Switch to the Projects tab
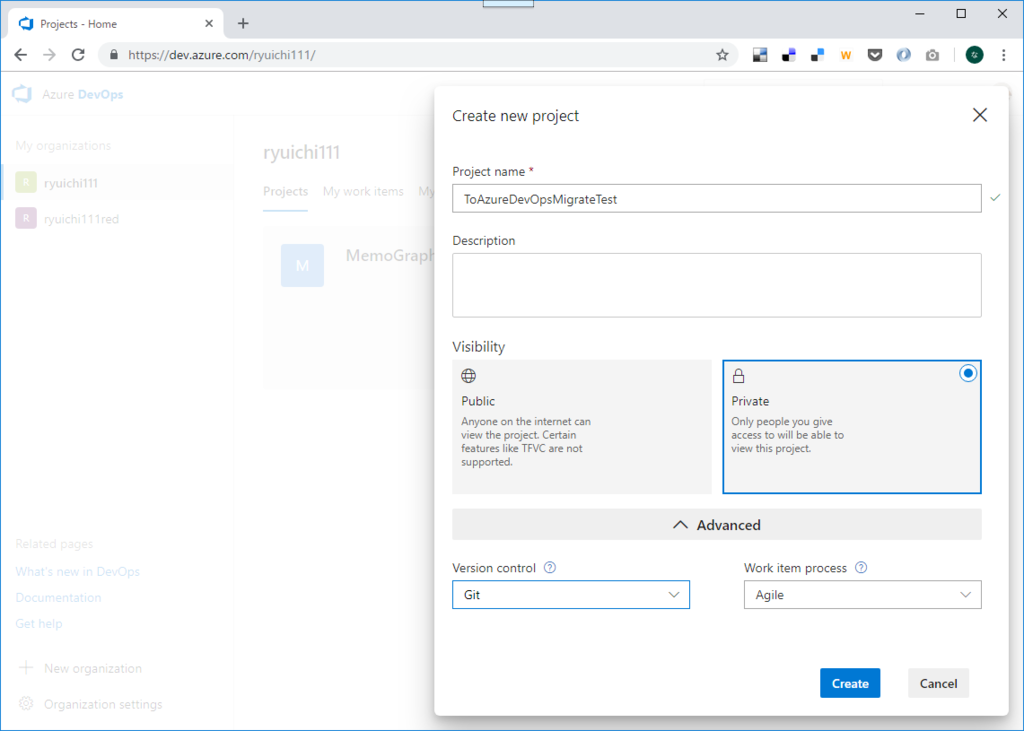Screen dimensions: 1024x731 pyautogui.click(x=285, y=191)
